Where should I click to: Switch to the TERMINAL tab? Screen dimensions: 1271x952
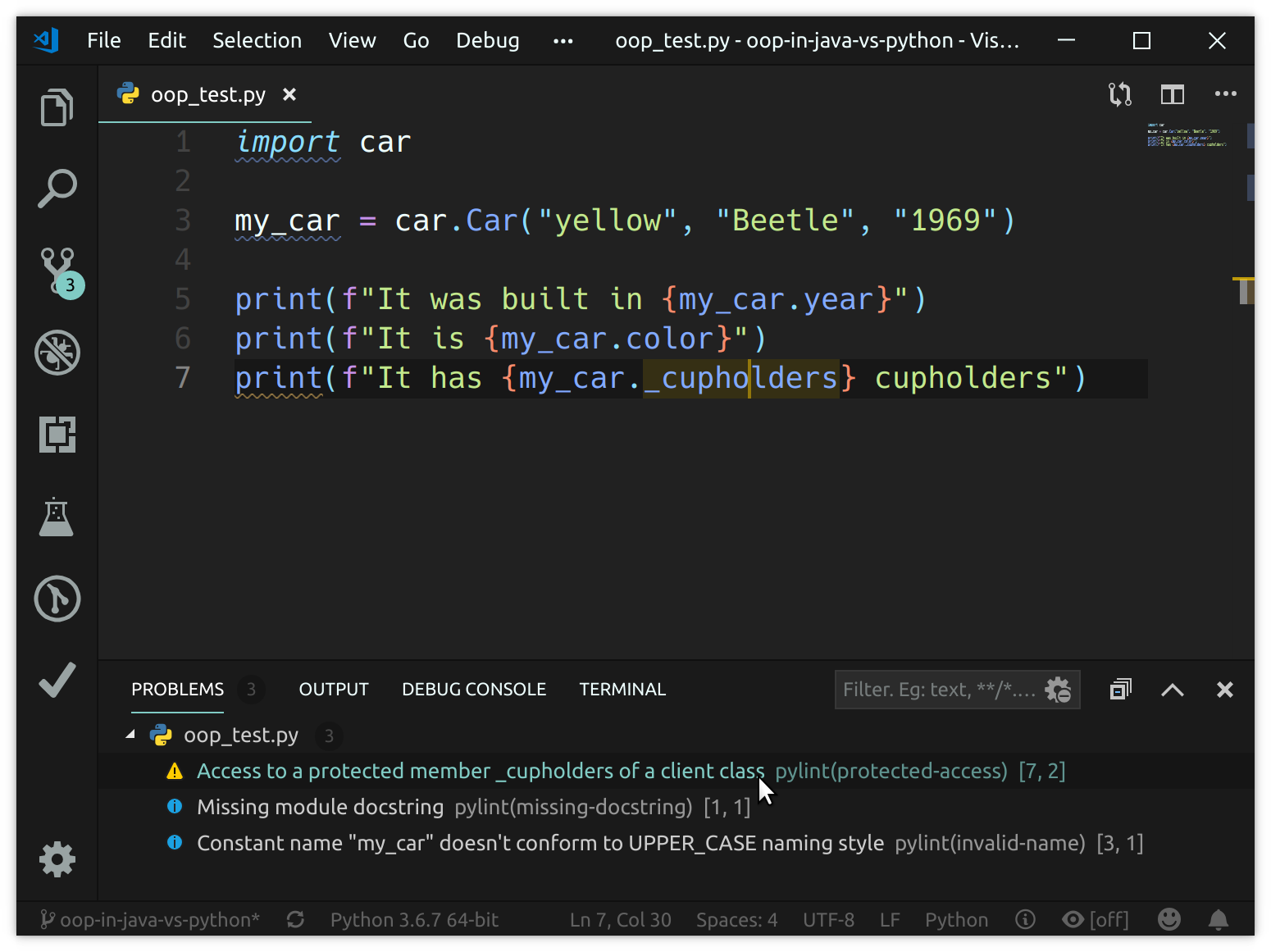(x=622, y=689)
